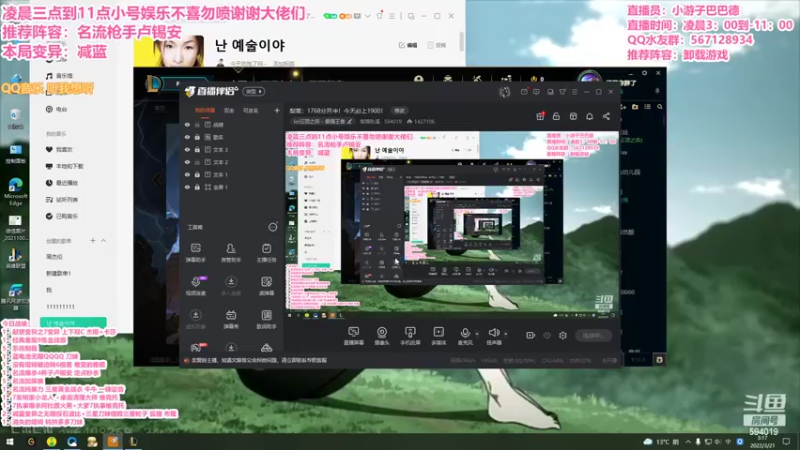Open 本地和下载 in QQ Music sidebar
Screen dimensions: 800x450
tap(64, 166)
